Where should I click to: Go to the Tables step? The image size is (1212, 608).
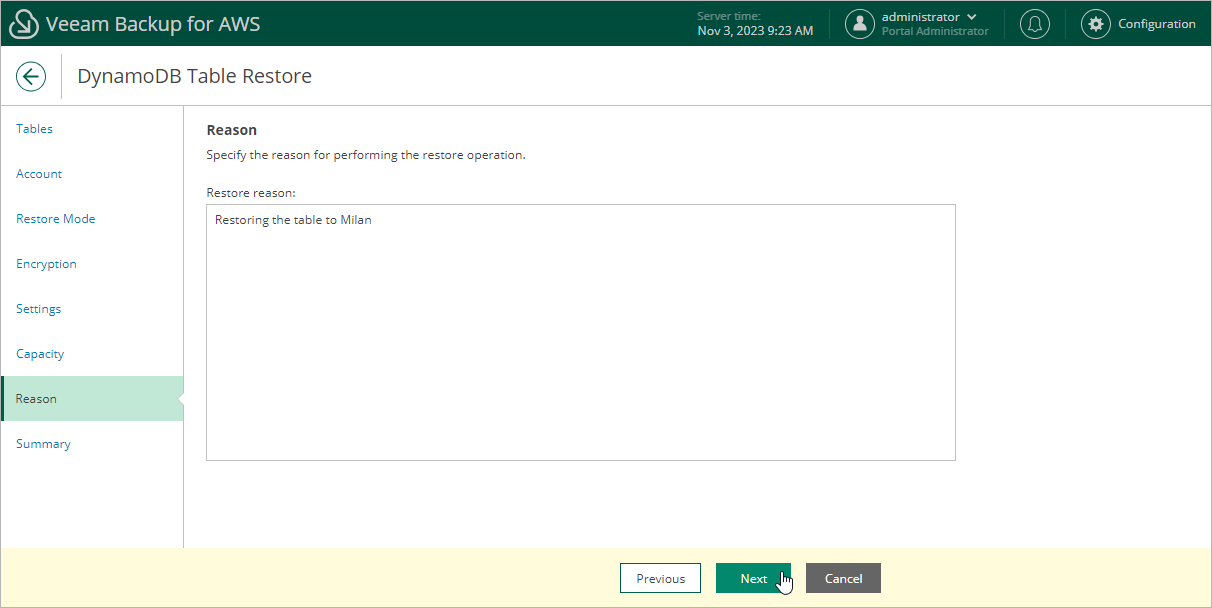[35, 129]
